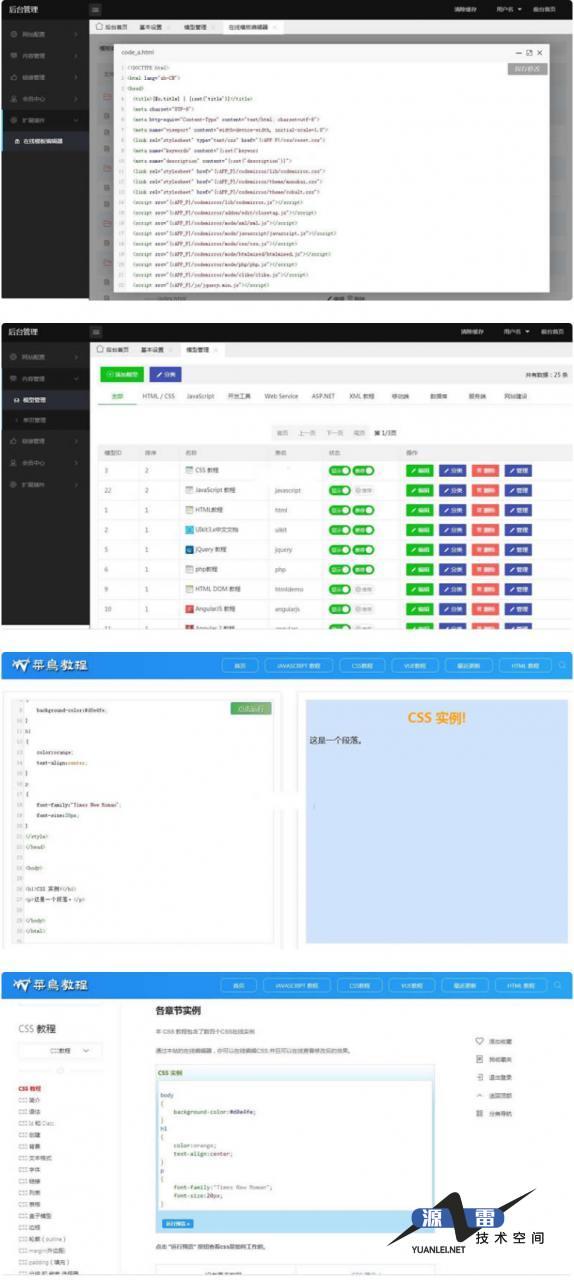Click search icon on the code runner page header

(563, 665)
